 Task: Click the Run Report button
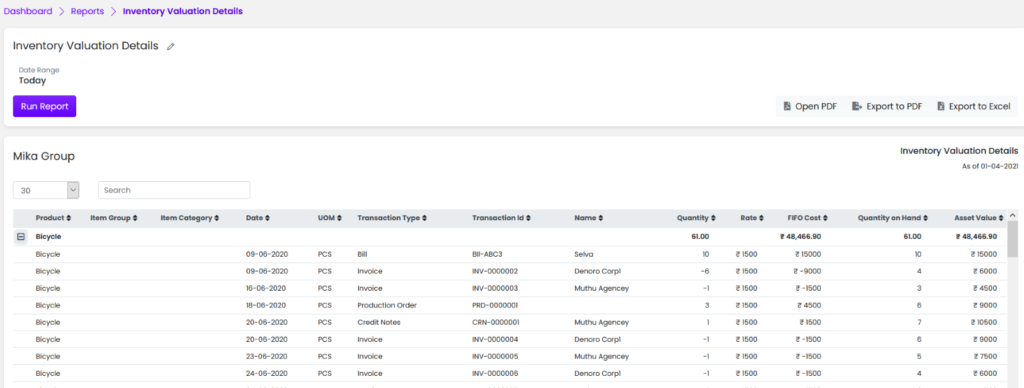coord(44,106)
